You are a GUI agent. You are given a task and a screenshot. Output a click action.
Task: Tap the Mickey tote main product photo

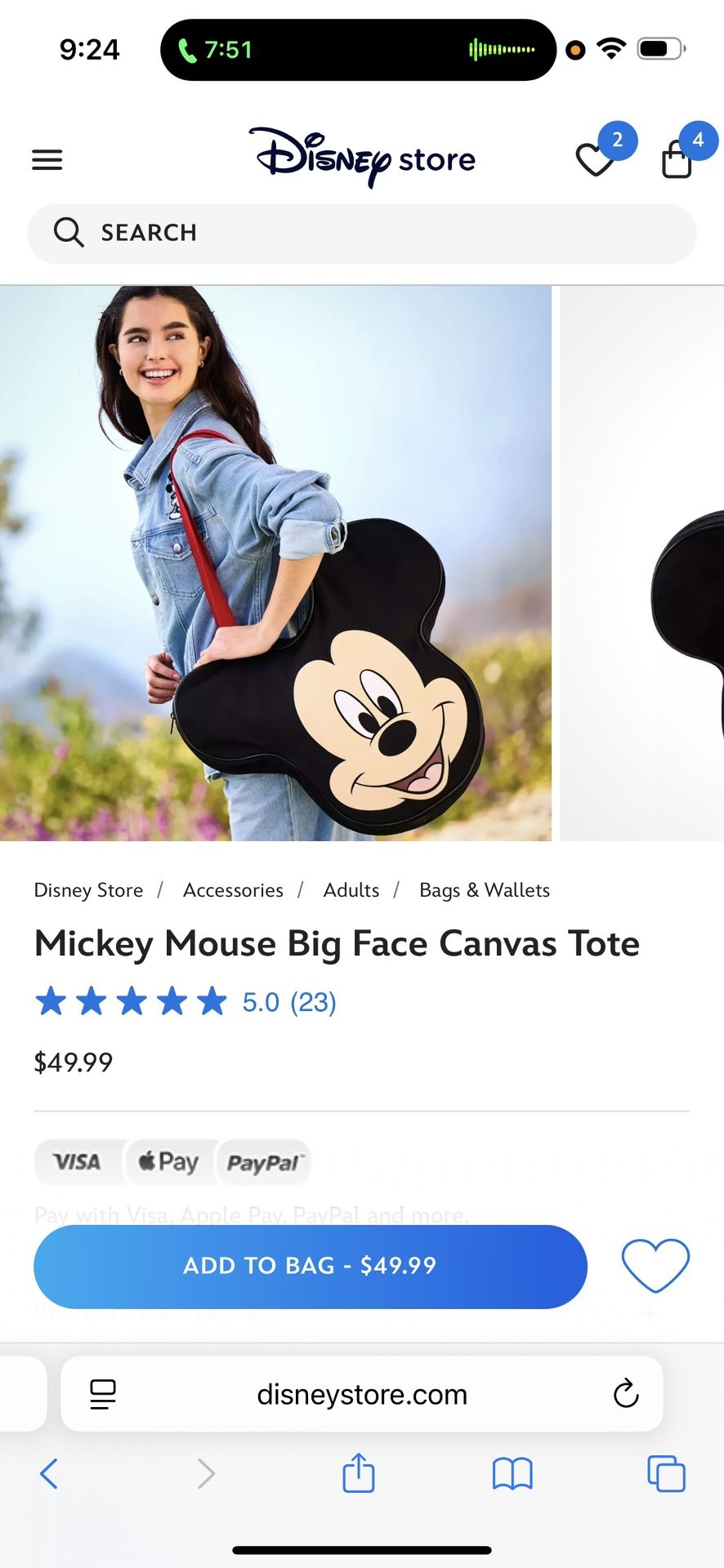coord(275,563)
